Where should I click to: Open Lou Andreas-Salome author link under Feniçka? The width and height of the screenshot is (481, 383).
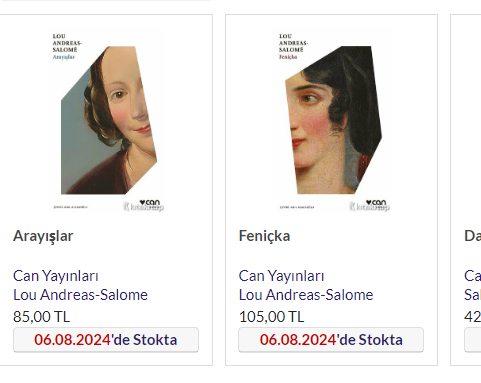click(x=306, y=295)
